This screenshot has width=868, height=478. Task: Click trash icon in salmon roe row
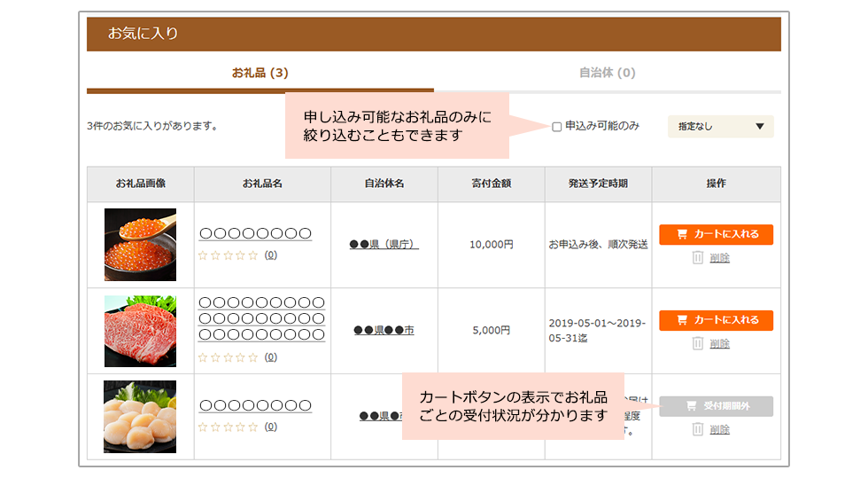698,258
